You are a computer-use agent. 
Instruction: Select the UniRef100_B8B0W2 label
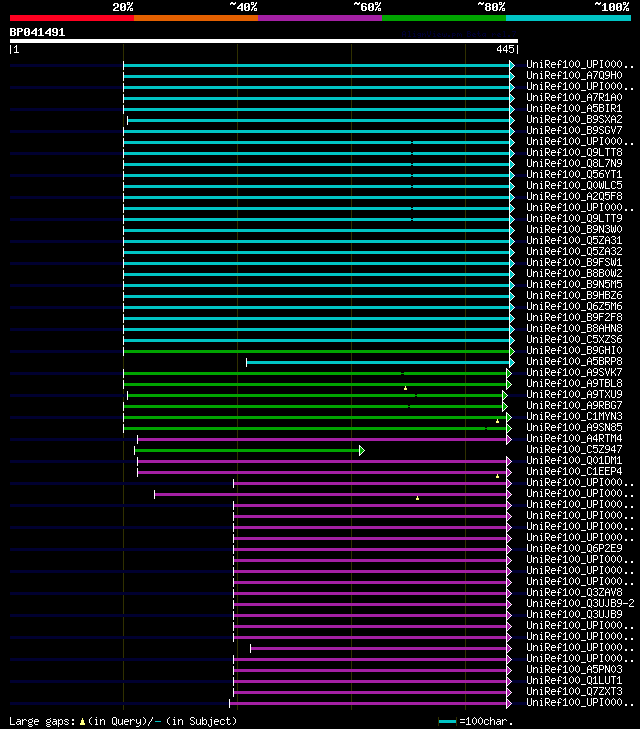(x=574, y=273)
